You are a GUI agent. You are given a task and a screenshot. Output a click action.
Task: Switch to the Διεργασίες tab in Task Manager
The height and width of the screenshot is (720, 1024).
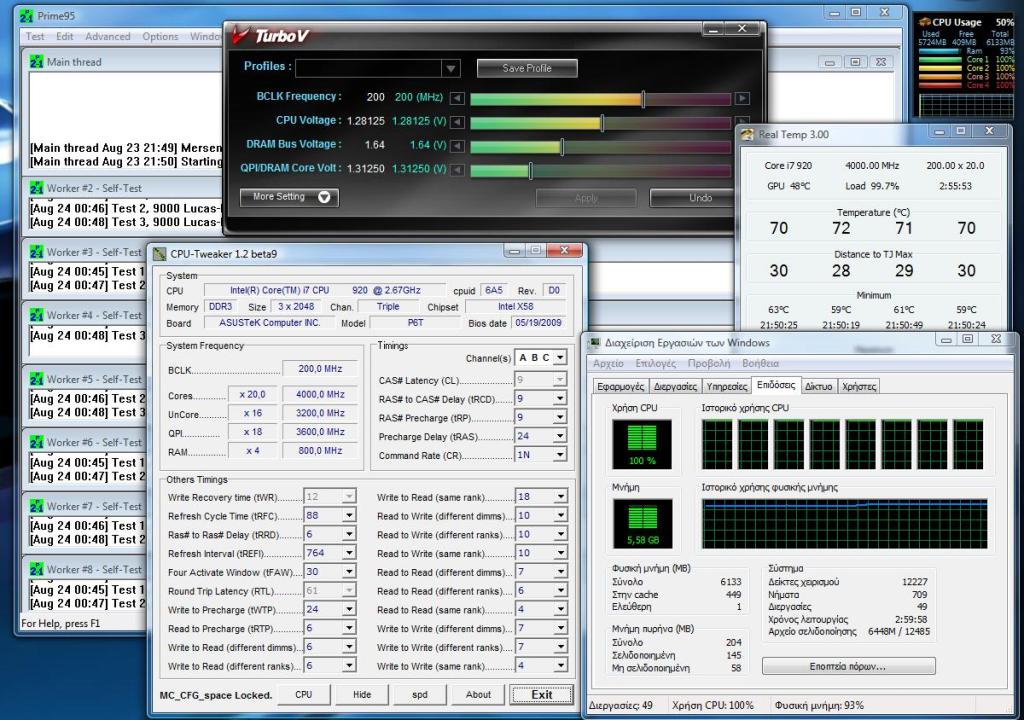click(x=675, y=386)
